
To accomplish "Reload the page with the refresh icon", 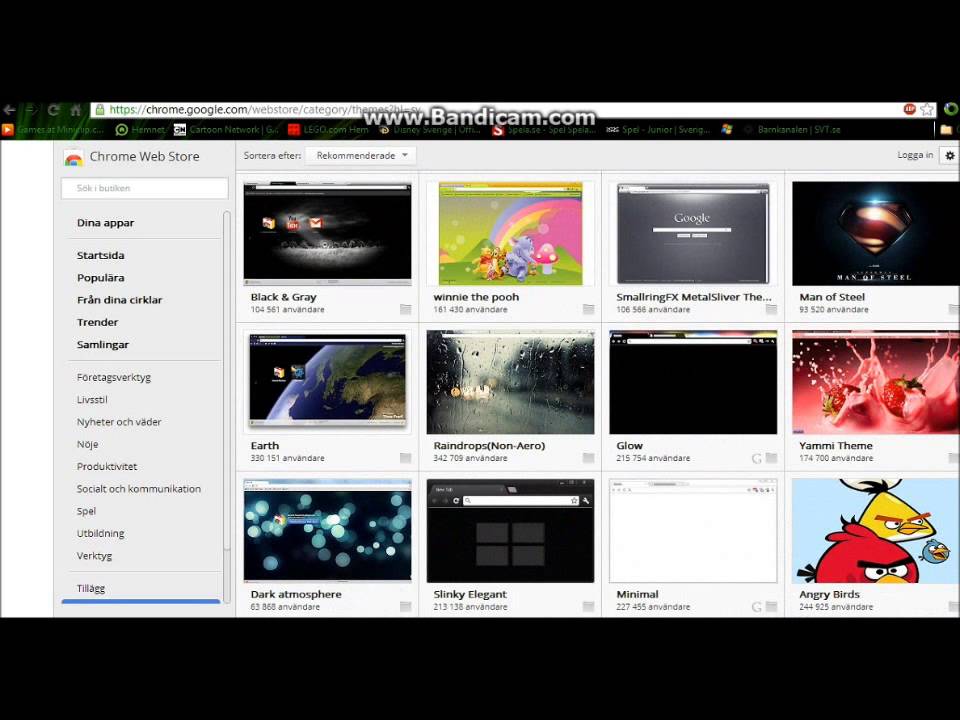I will (53, 110).
